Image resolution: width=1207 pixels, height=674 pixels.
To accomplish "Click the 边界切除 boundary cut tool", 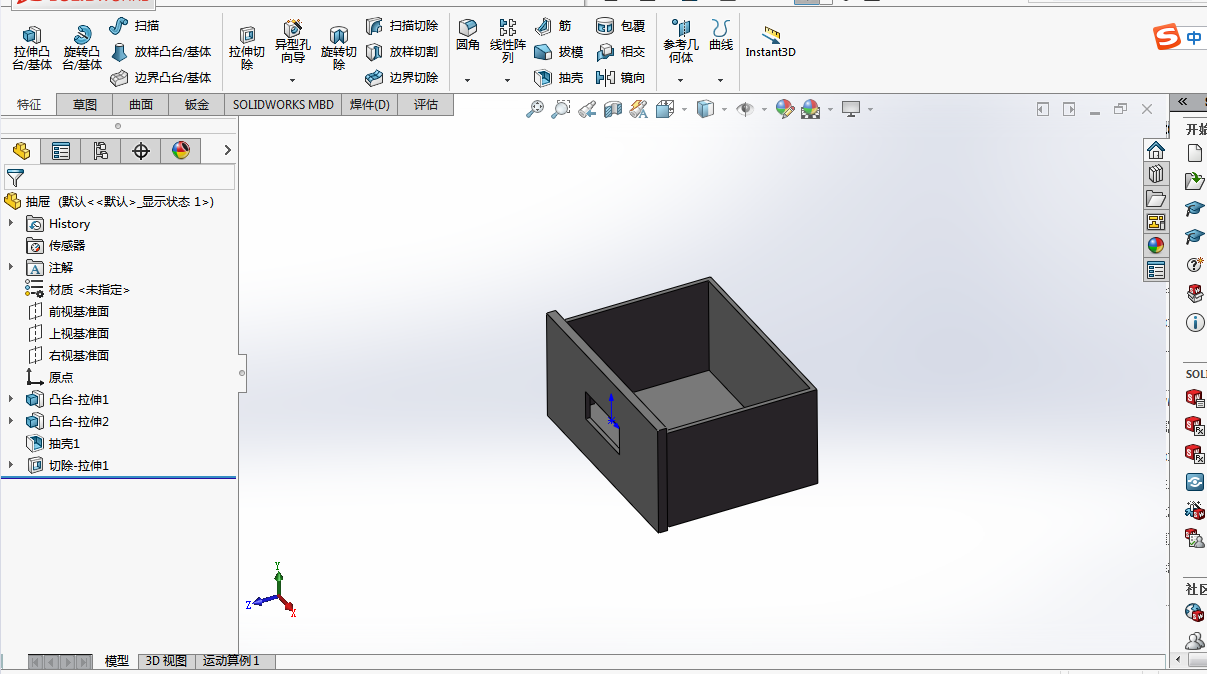I will 402,77.
